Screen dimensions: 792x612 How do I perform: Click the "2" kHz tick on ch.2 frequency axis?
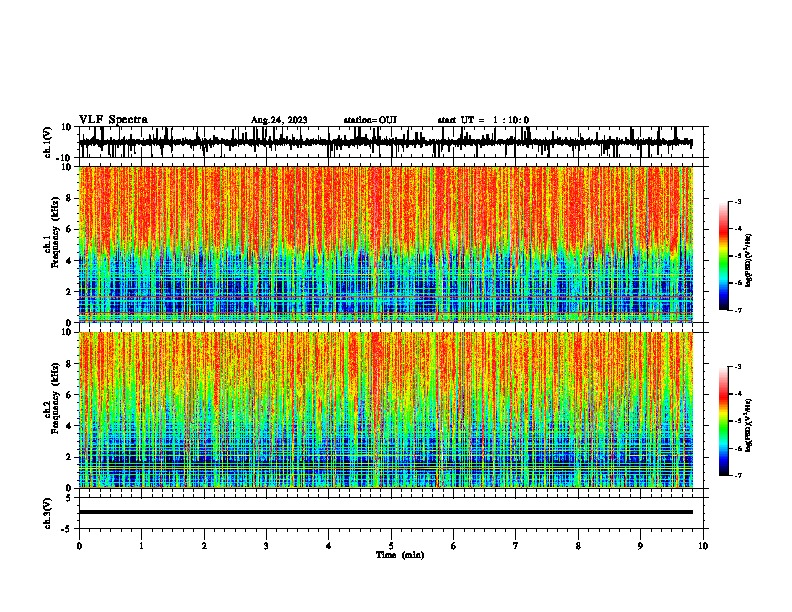[x=69, y=457]
